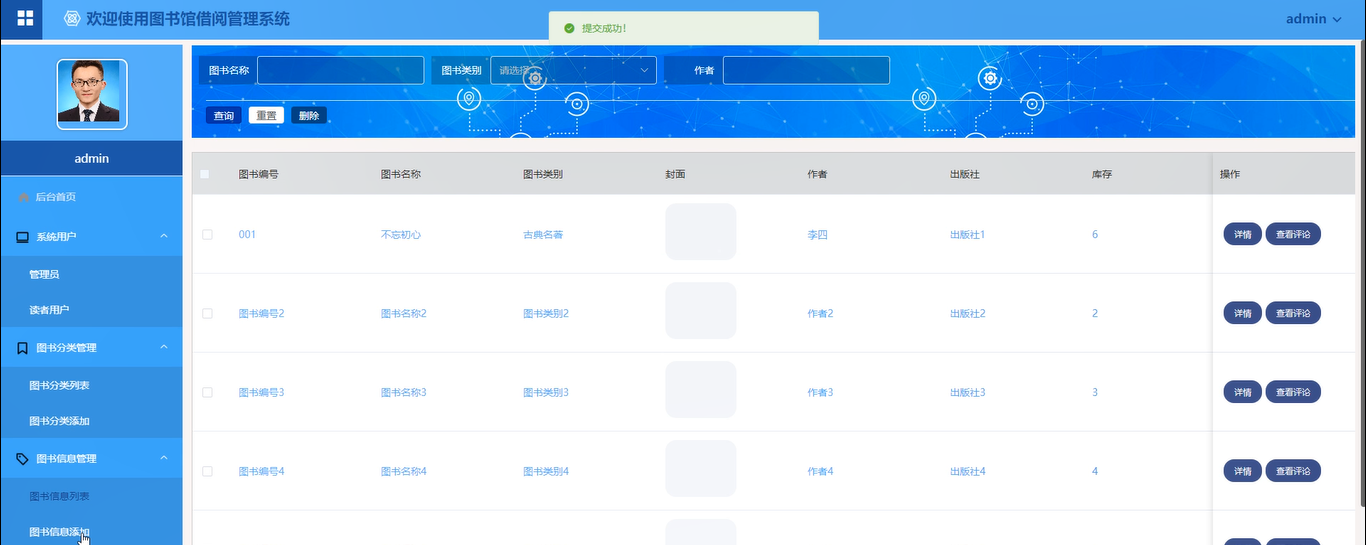Open the 图书类别 select dropdown
This screenshot has width=1366, height=545.
[x=573, y=70]
